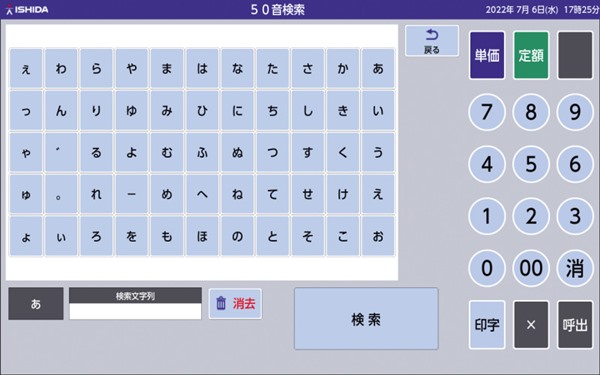Tap the × multiply key

[x=531, y=325]
